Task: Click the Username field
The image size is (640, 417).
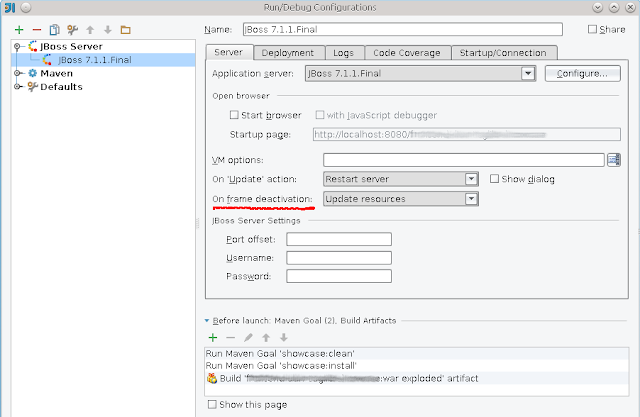Action: pos(339,258)
